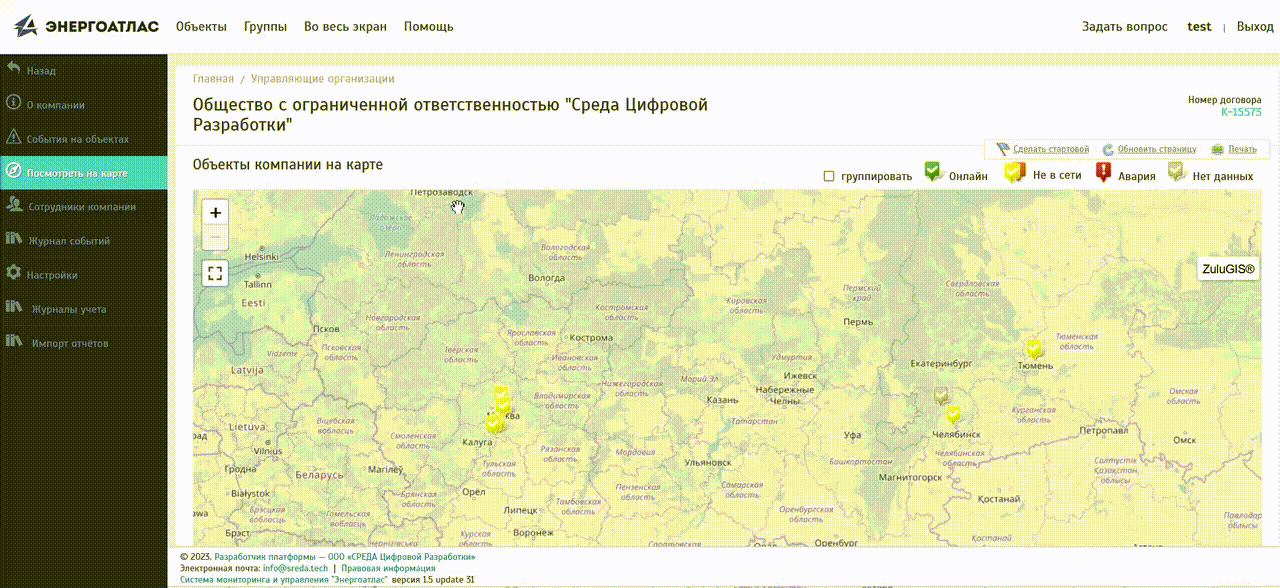The image size is (1280, 588).
Task: Click the yellow marker near Челябинск
Action: pyautogui.click(x=953, y=413)
